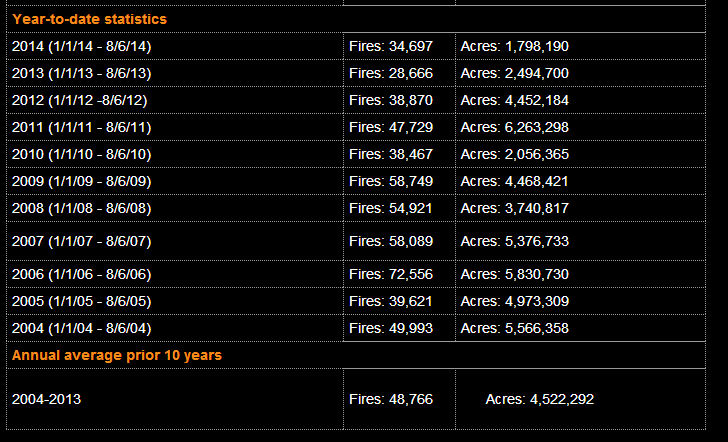Click the Year-to-date statistics heading

[x=89, y=19]
